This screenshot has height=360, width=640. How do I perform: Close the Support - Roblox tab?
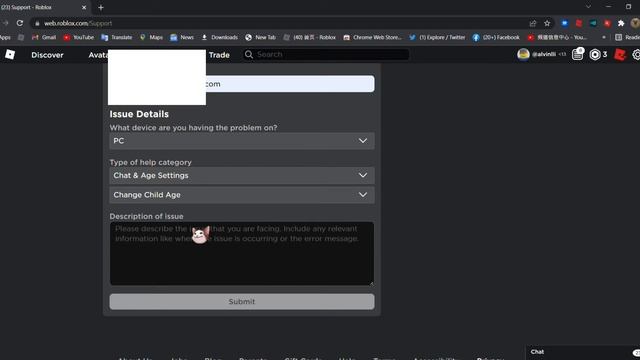click(x=84, y=7)
